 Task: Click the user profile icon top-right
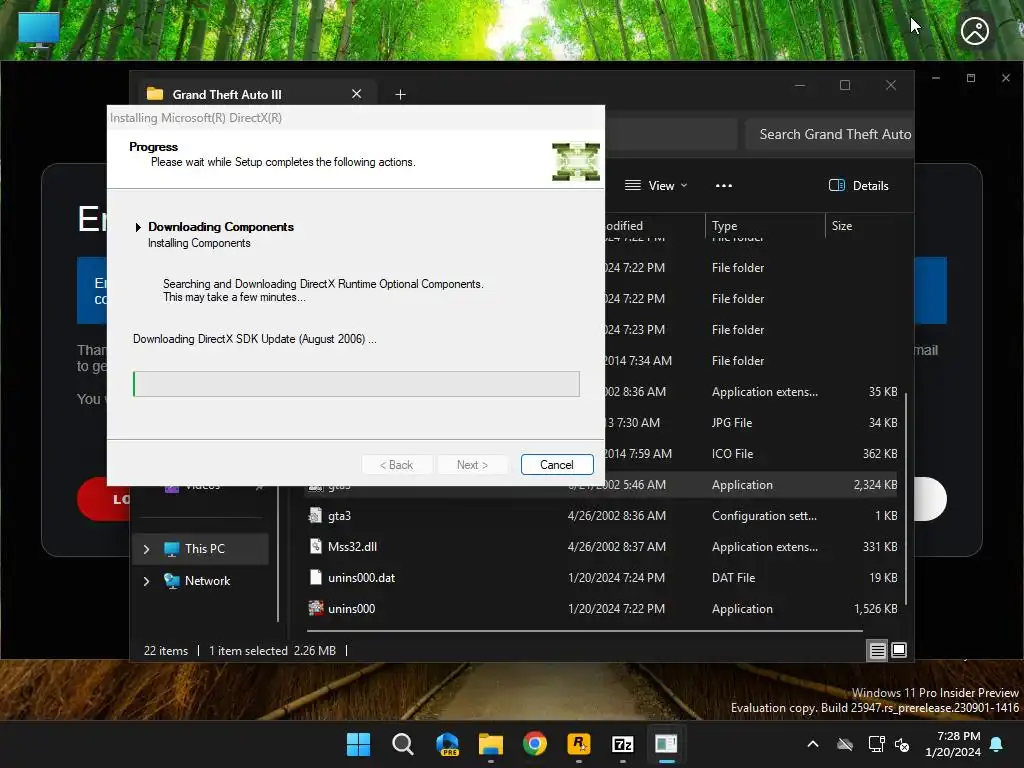coord(974,31)
